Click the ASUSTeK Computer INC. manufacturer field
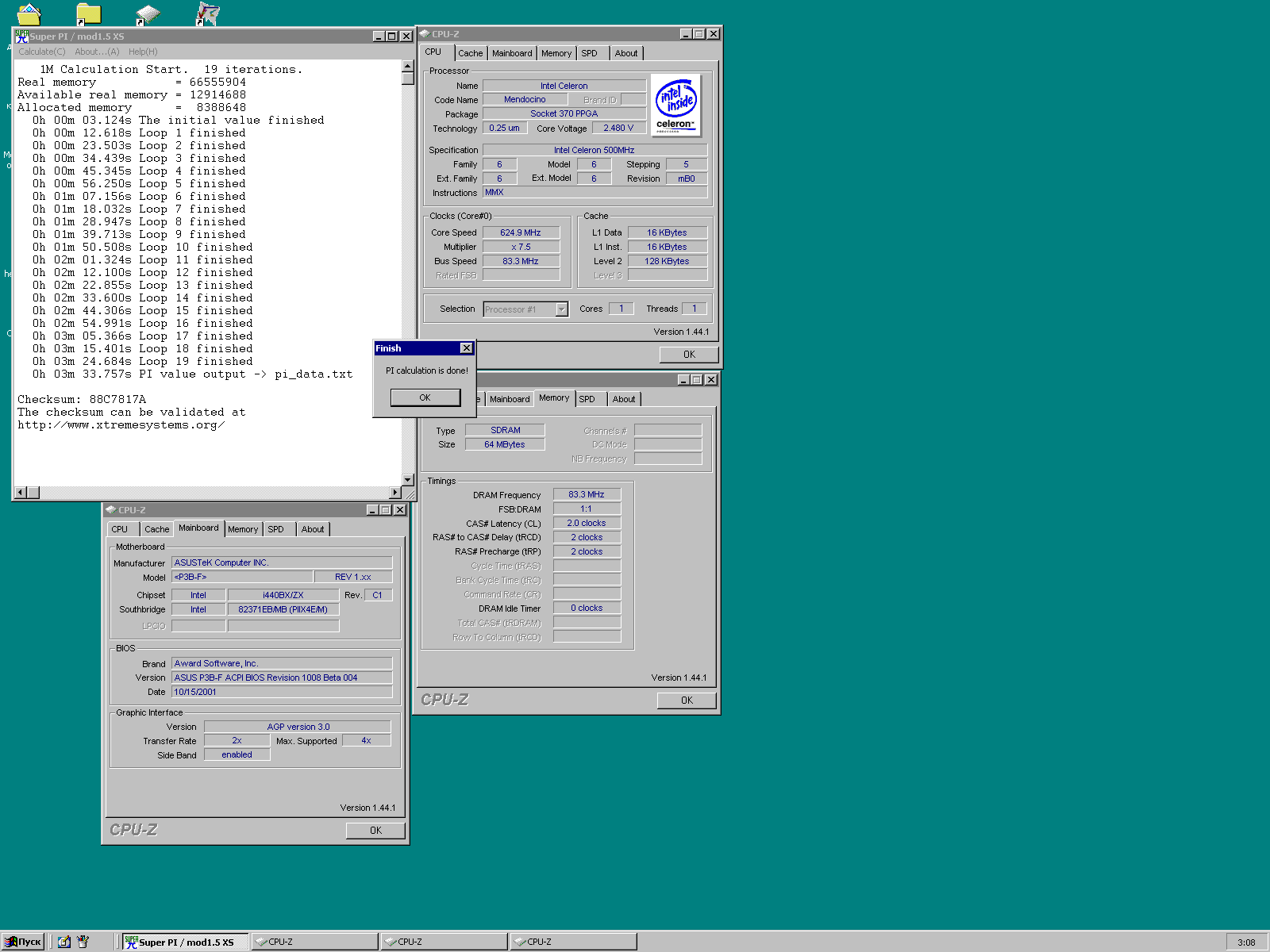This screenshot has height=952, width=1270. point(282,562)
